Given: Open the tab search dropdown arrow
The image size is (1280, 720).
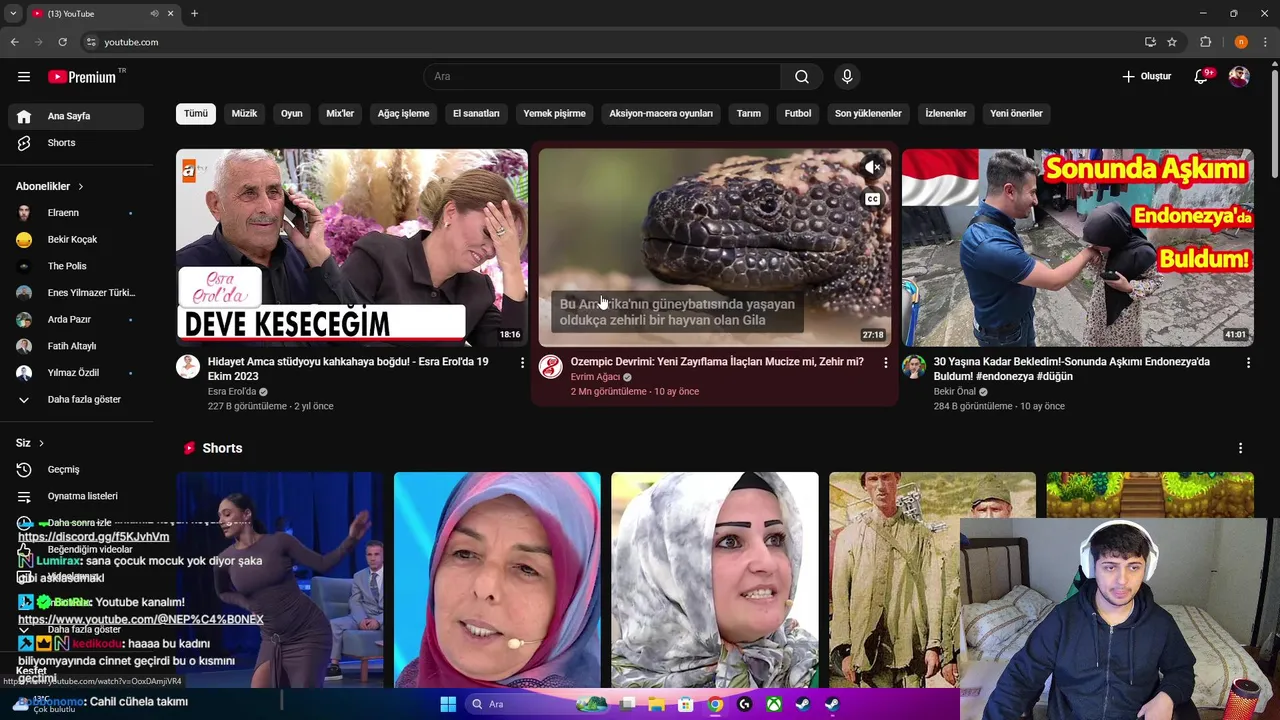Looking at the screenshot, I should tap(13, 13).
